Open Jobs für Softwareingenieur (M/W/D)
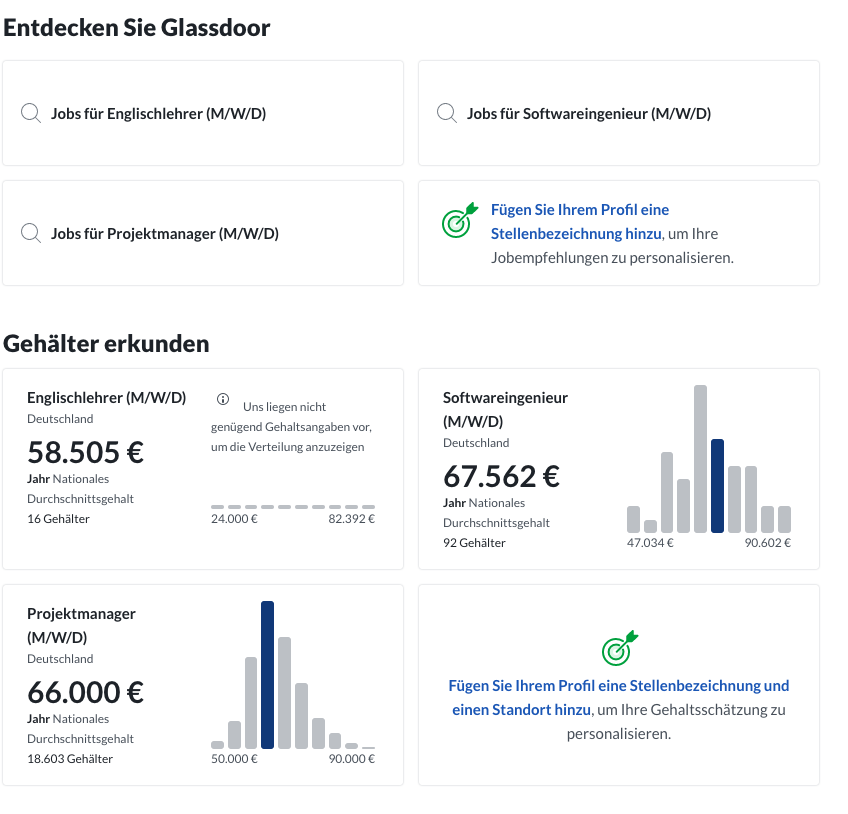 (x=589, y=114)
